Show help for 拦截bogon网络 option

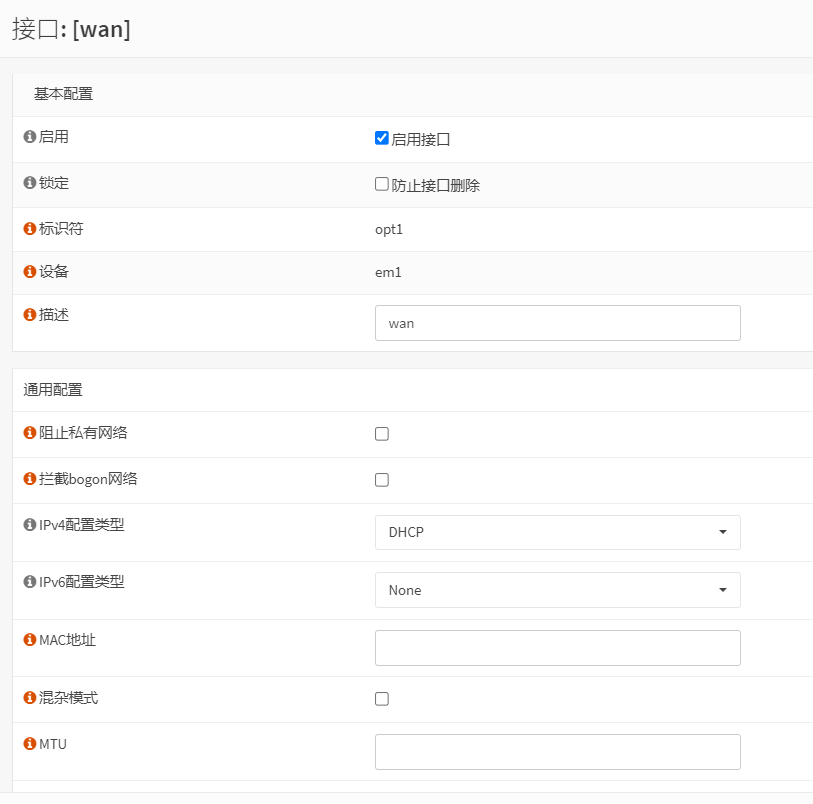point(30,479)
